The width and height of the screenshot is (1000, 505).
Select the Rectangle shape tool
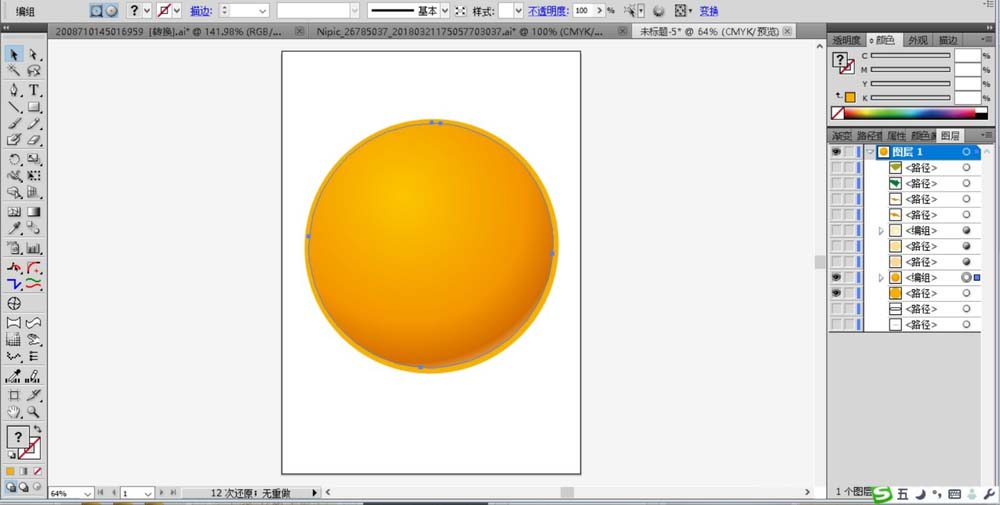pos(34,107)
